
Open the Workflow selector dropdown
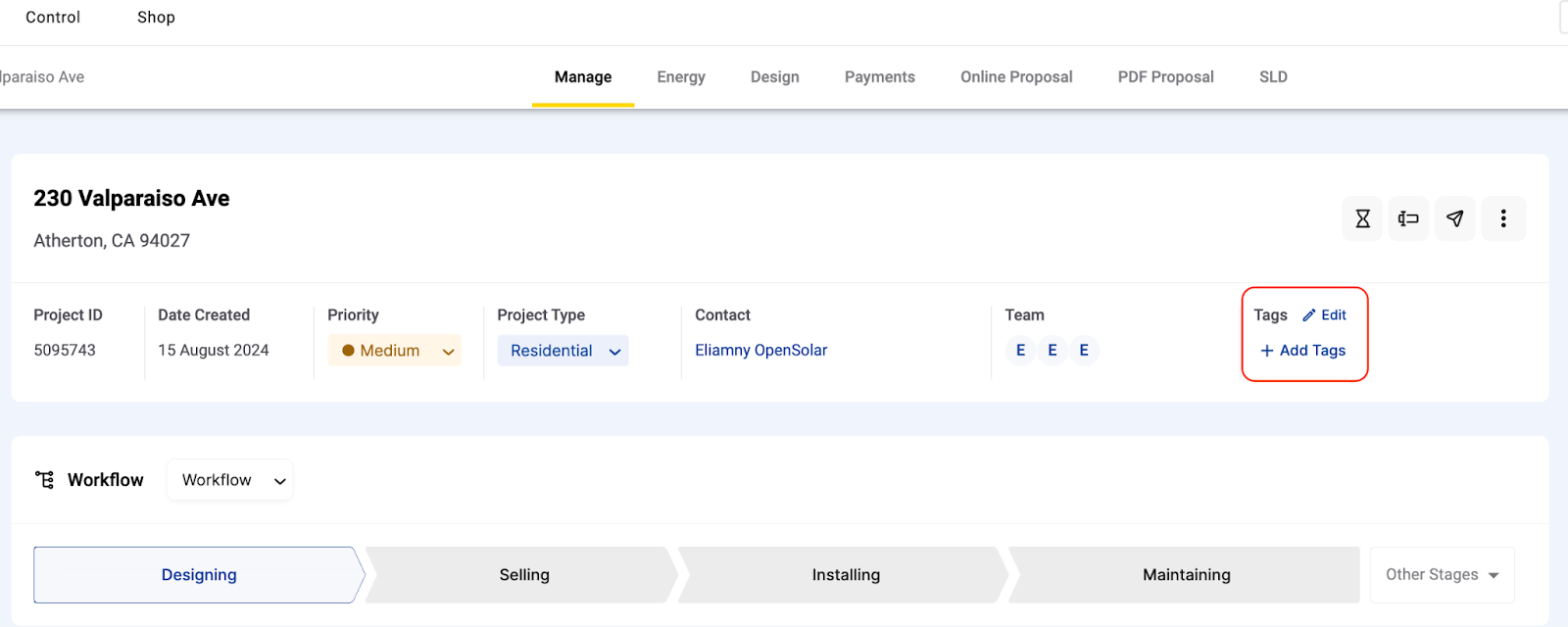pos(230,480)
